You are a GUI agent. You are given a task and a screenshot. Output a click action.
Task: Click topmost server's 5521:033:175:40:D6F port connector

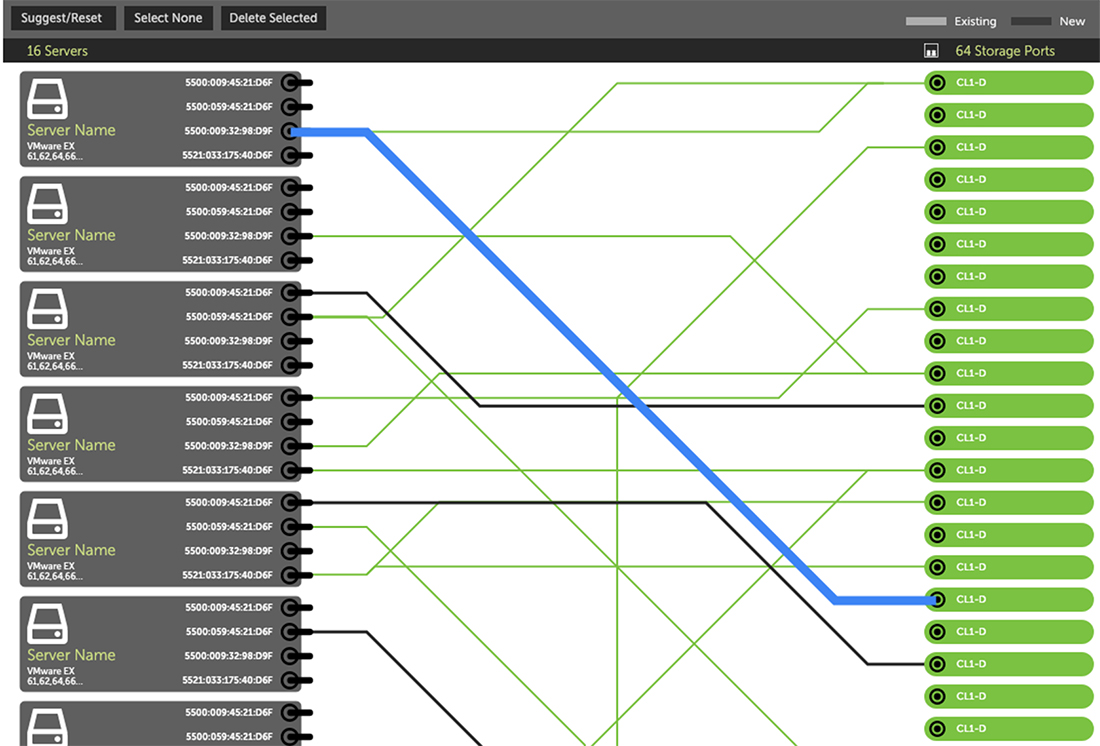click(290, 155)
